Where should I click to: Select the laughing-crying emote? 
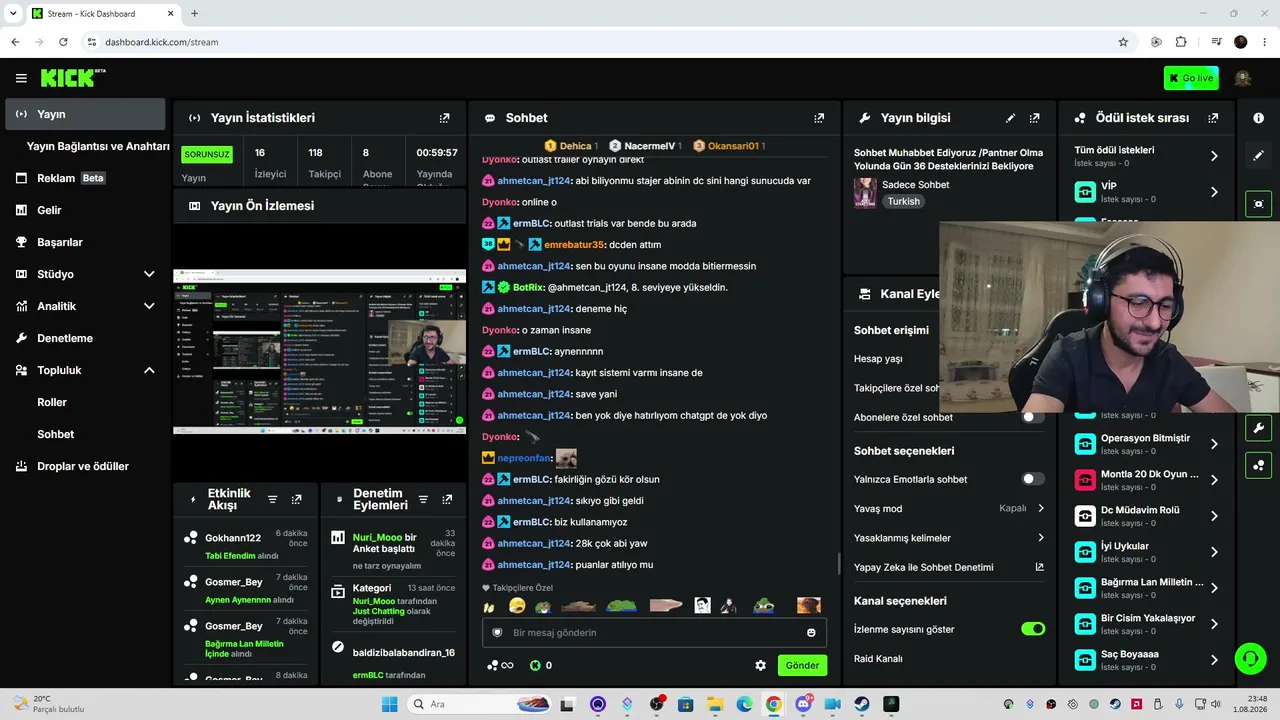click(517, 605)
